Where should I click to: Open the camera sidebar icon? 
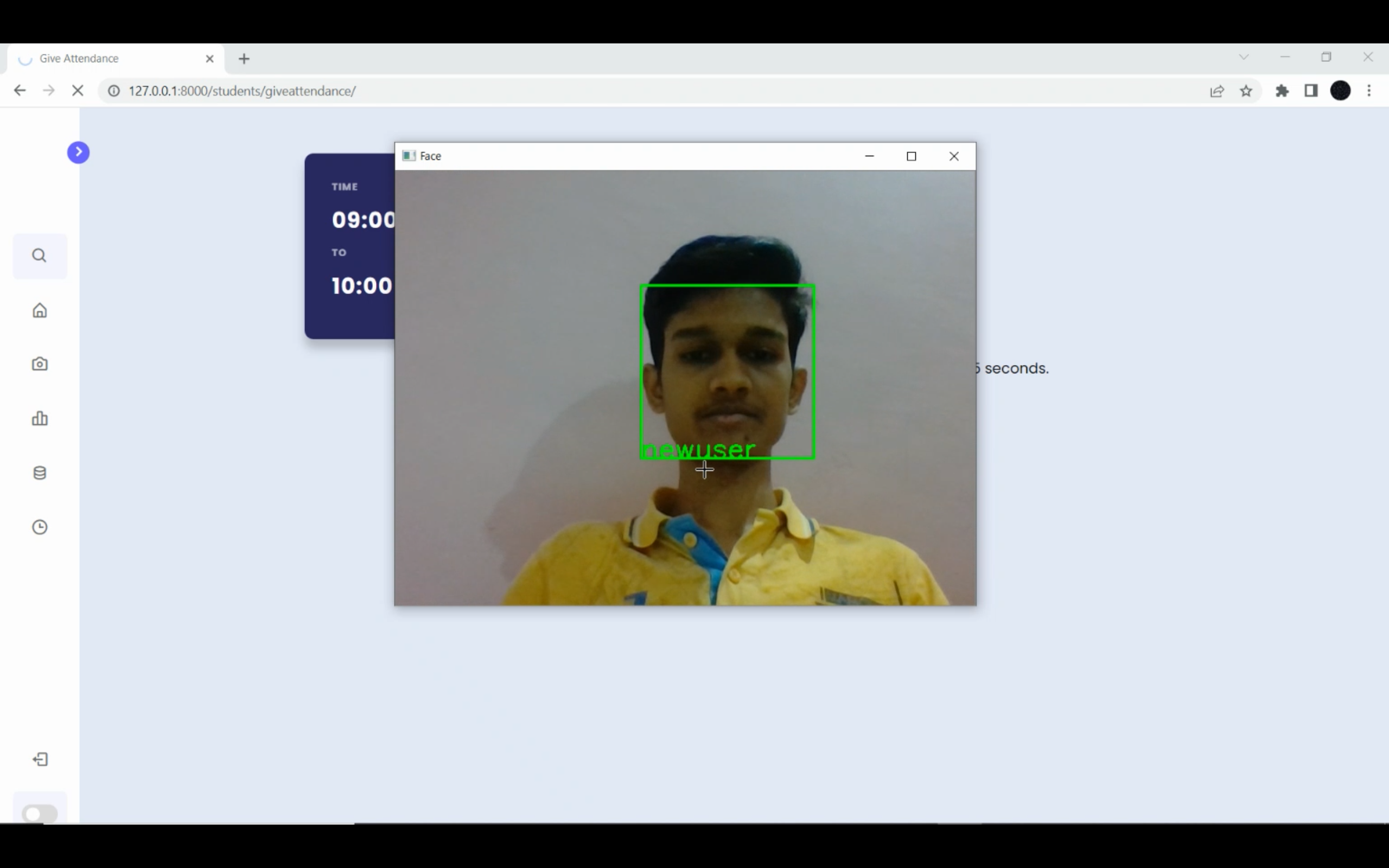click(x=40, y=364)
